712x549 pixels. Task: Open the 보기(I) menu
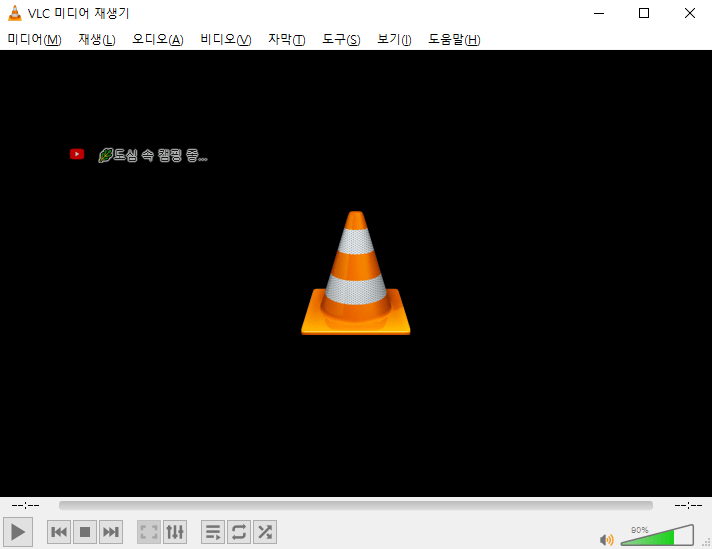[x=394, y=40]
